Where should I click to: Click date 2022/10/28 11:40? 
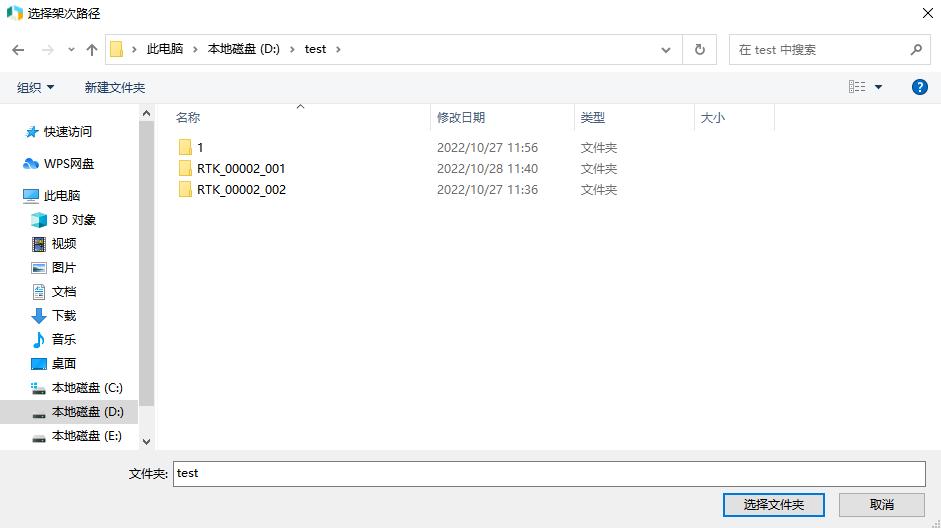(487, 169)
